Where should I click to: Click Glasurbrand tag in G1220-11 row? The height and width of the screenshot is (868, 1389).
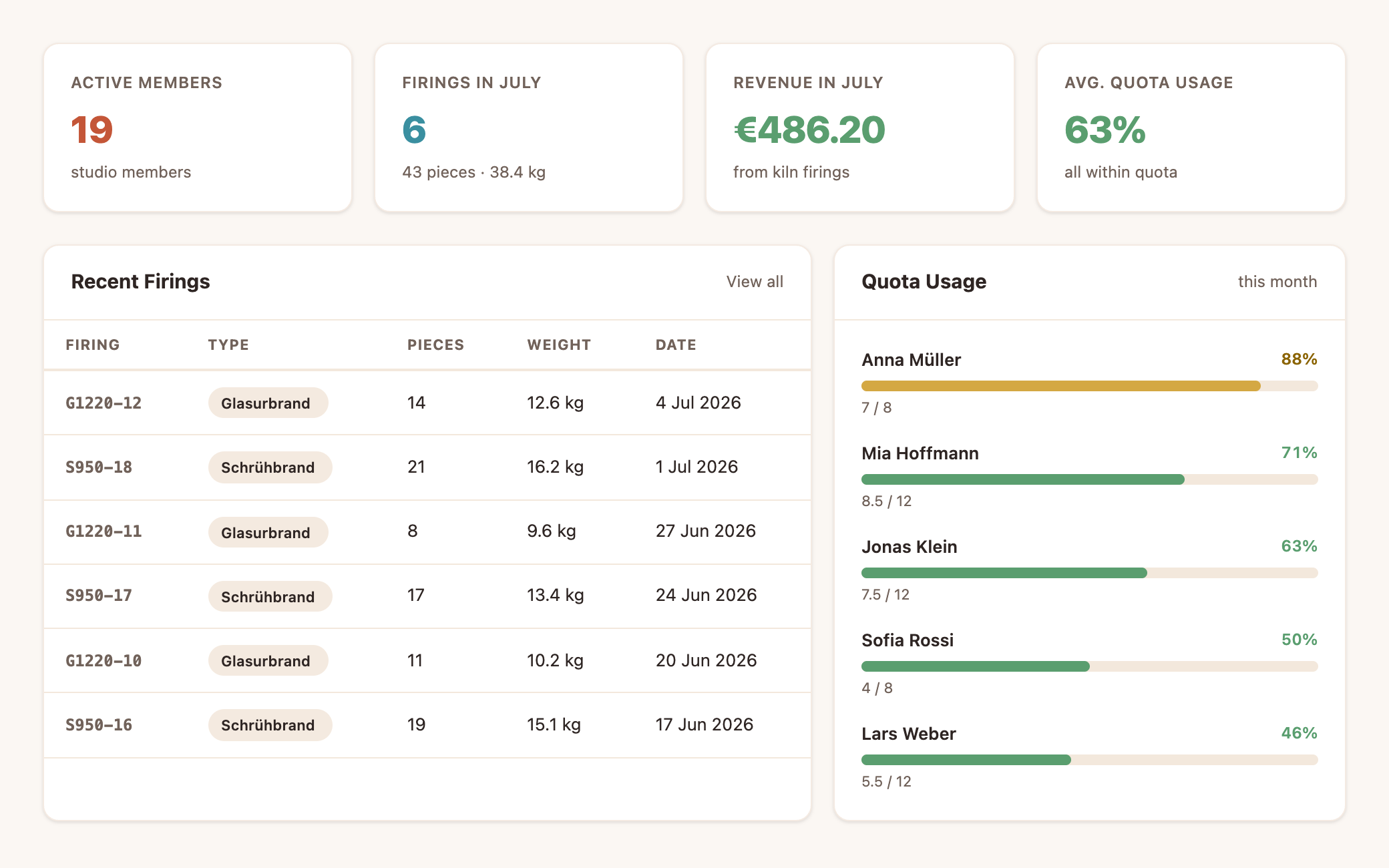pyautogui.click(x=268, y=532)
